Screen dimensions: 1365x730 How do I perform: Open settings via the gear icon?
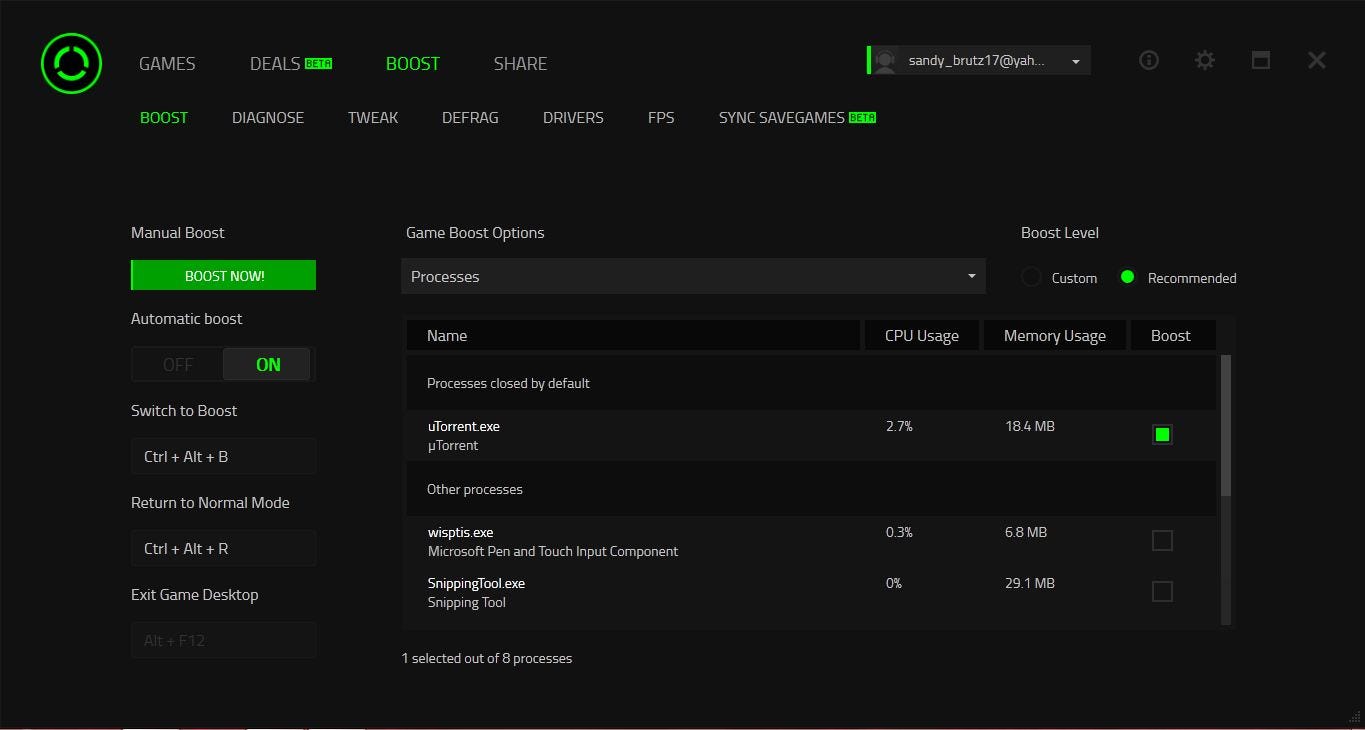[1205, 60]
